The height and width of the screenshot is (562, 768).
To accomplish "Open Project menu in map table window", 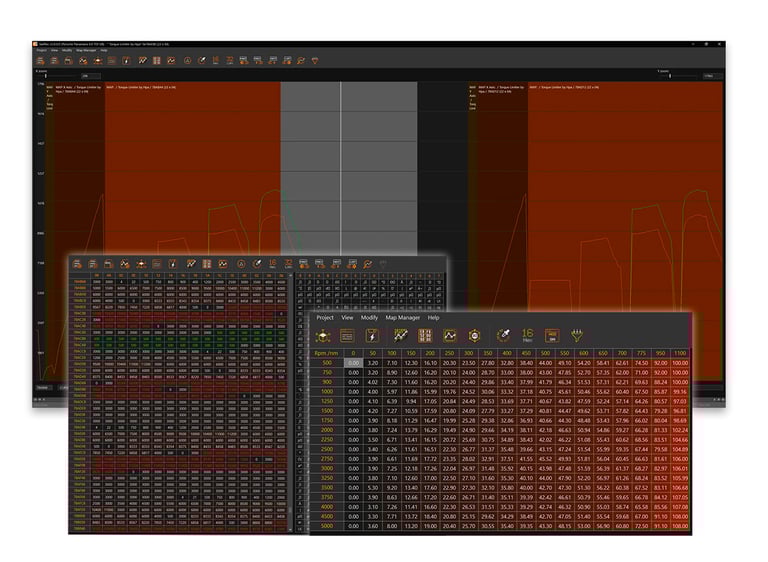I will point(325,318).
